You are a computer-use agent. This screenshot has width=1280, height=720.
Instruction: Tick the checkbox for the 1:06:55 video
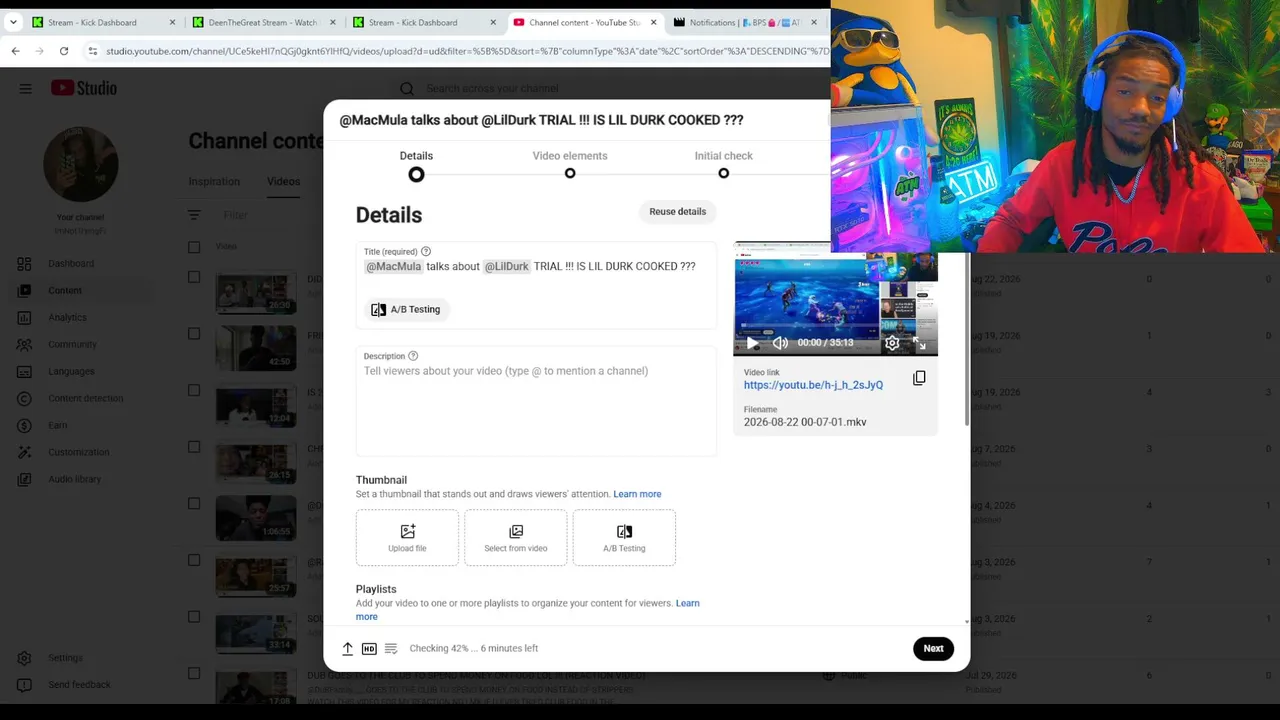[x=194, y=504]
